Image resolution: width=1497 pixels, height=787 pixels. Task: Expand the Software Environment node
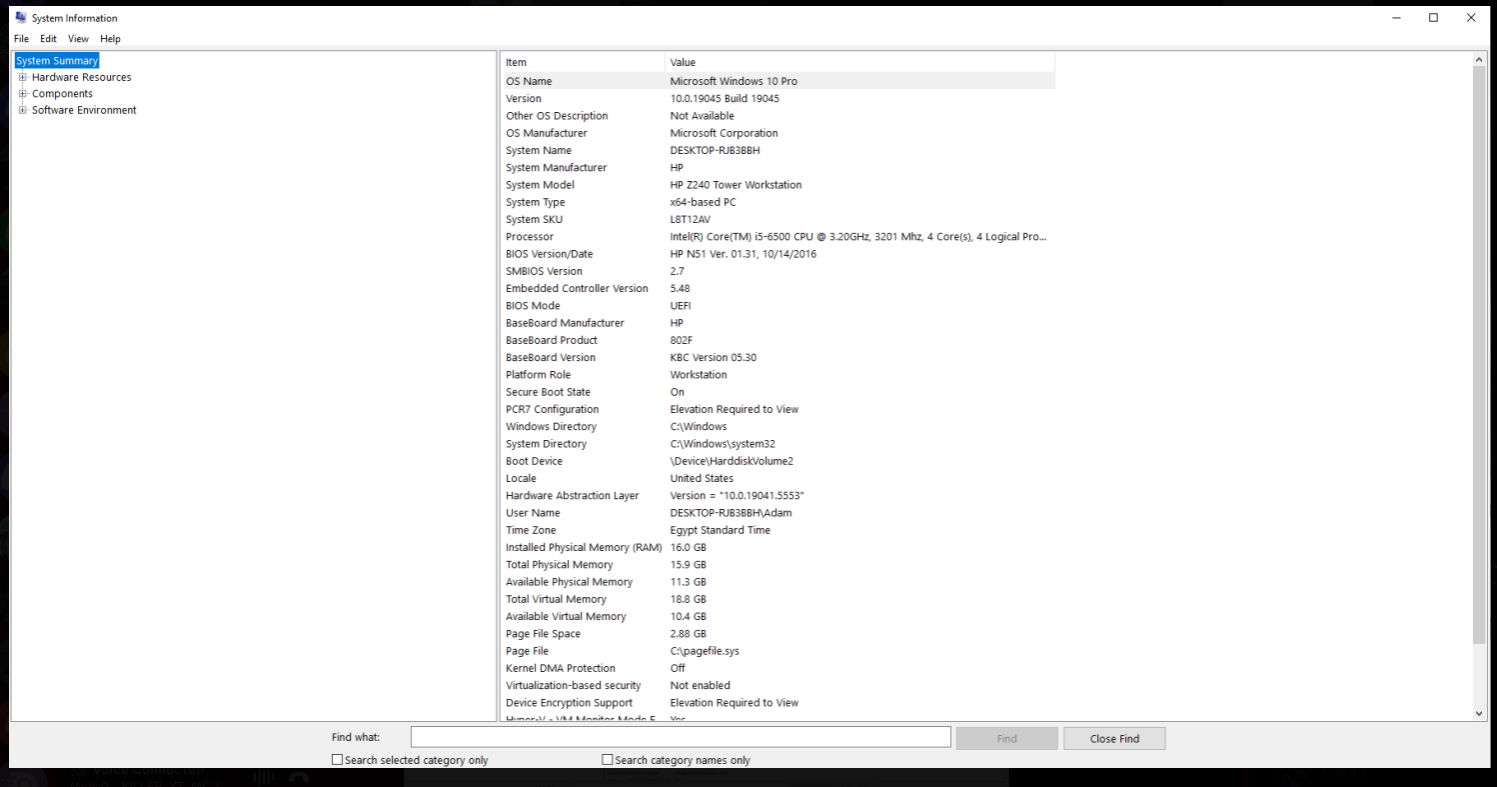23,110
